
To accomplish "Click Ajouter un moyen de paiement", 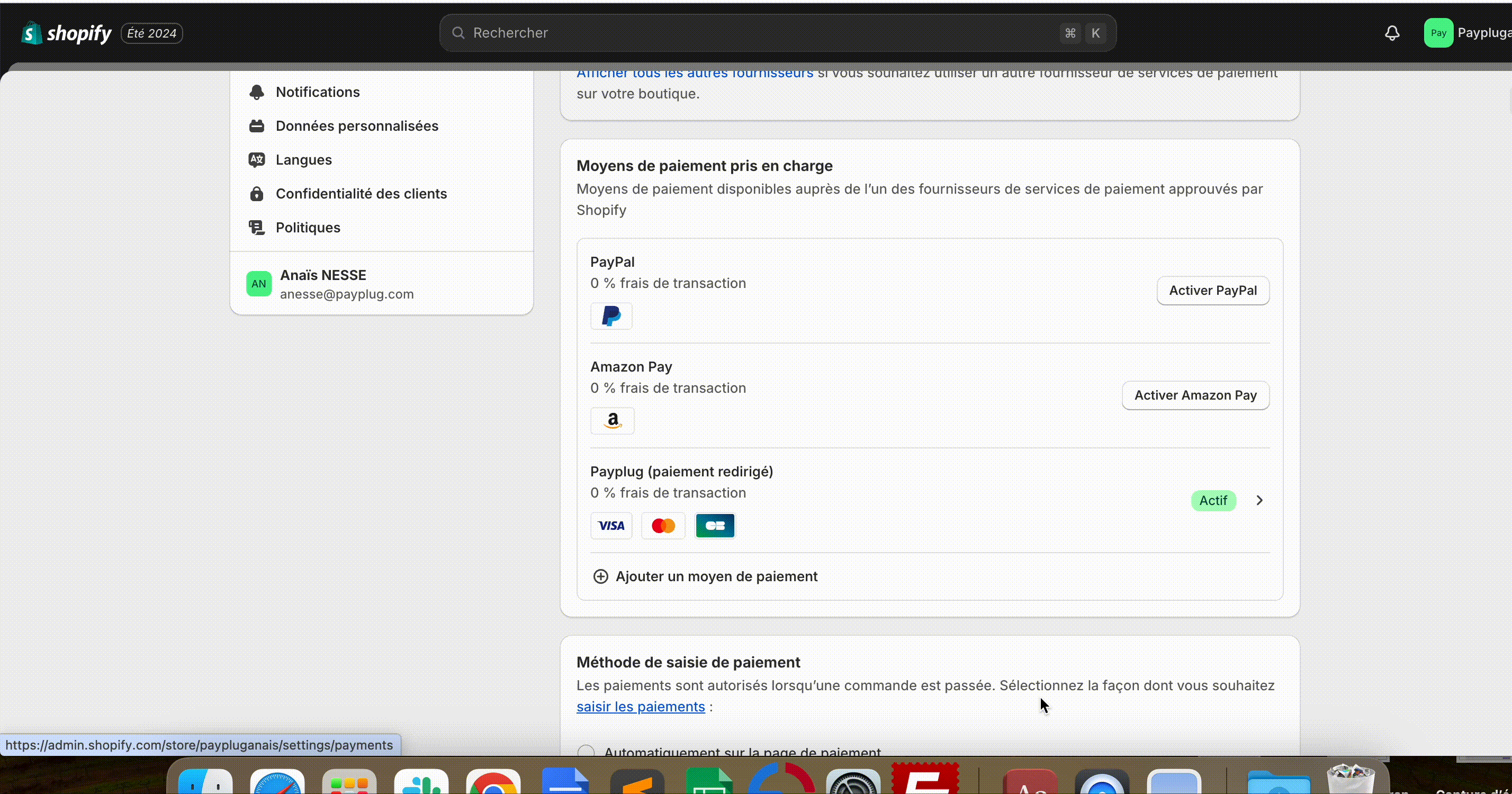I will point(705,576).
